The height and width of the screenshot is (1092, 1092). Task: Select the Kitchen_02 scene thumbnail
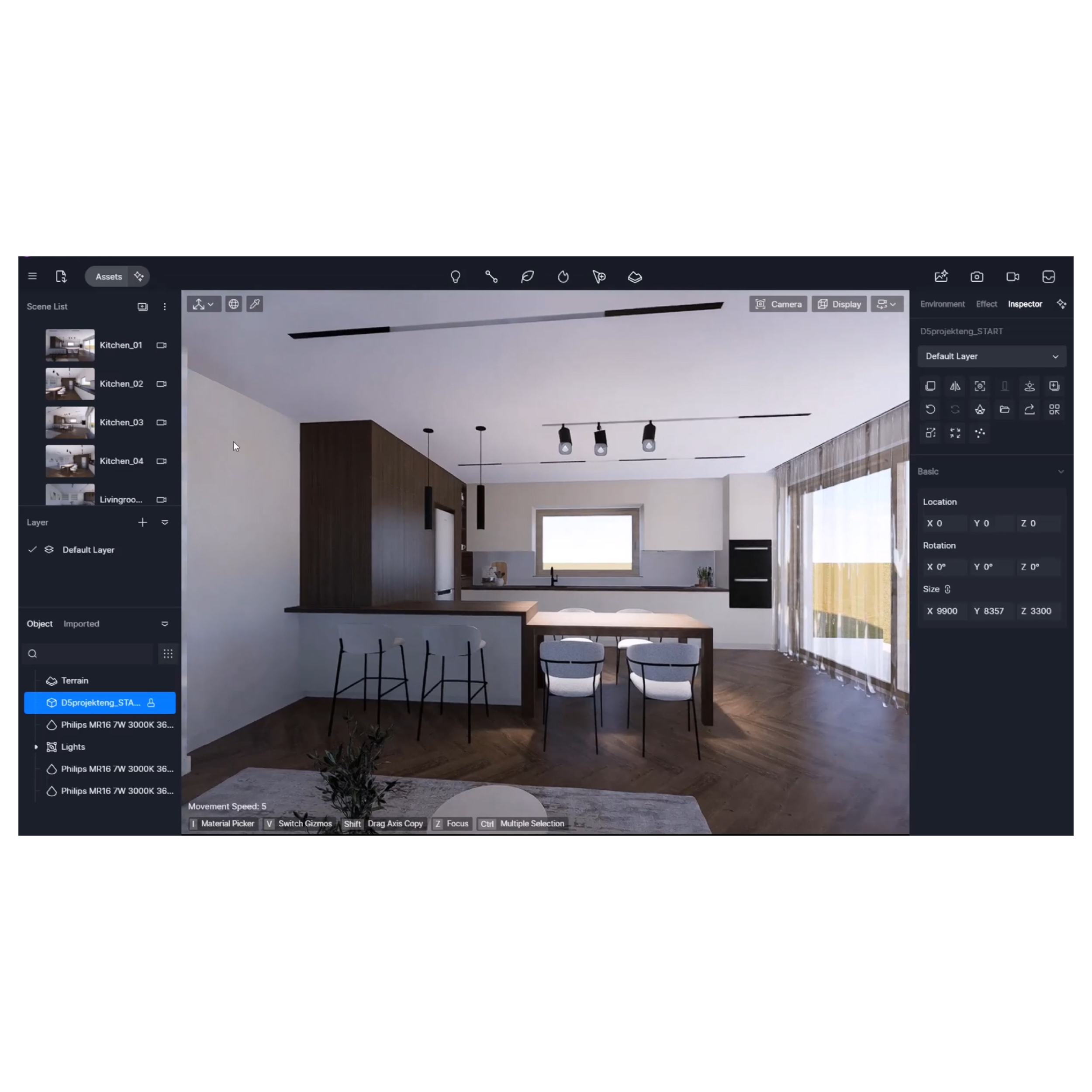70,384
